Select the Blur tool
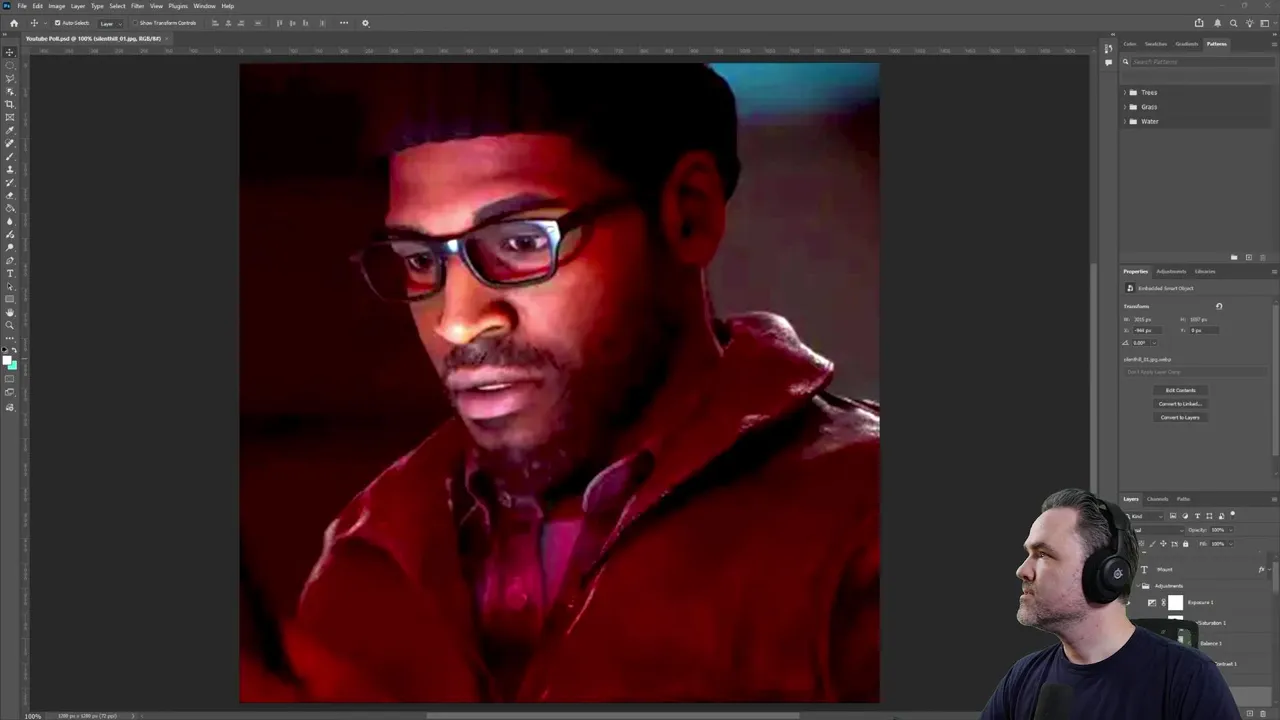The height and width of the screenshot is (720, 1280). click(10, 221)
